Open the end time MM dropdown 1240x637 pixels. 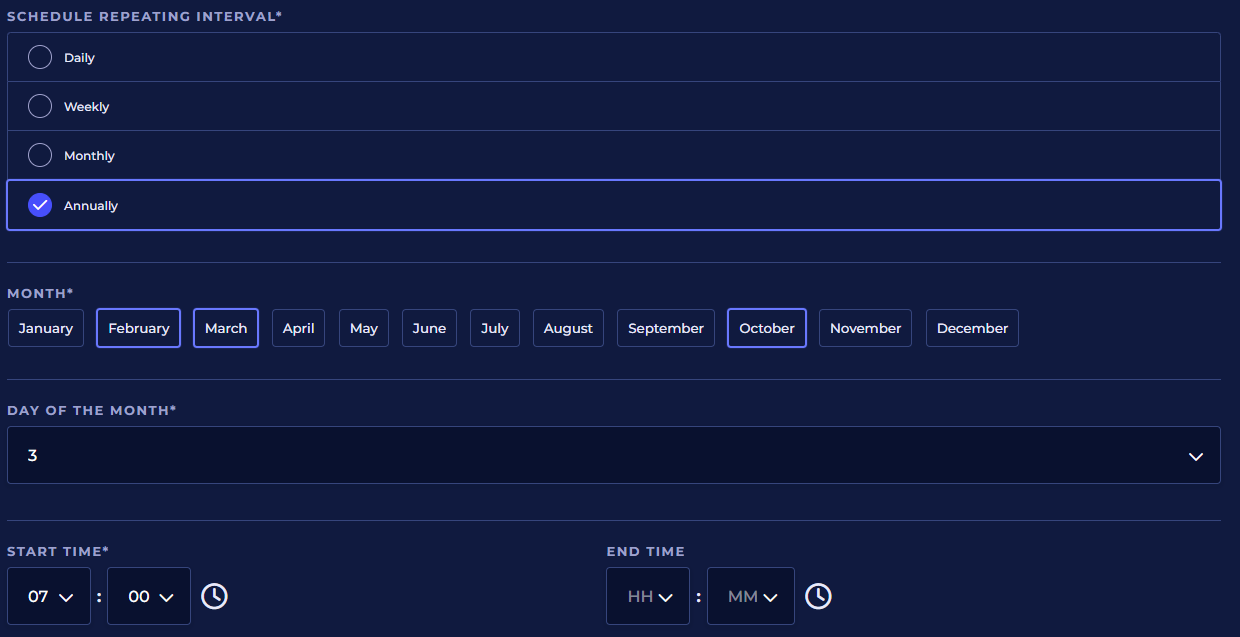[751, 597]
